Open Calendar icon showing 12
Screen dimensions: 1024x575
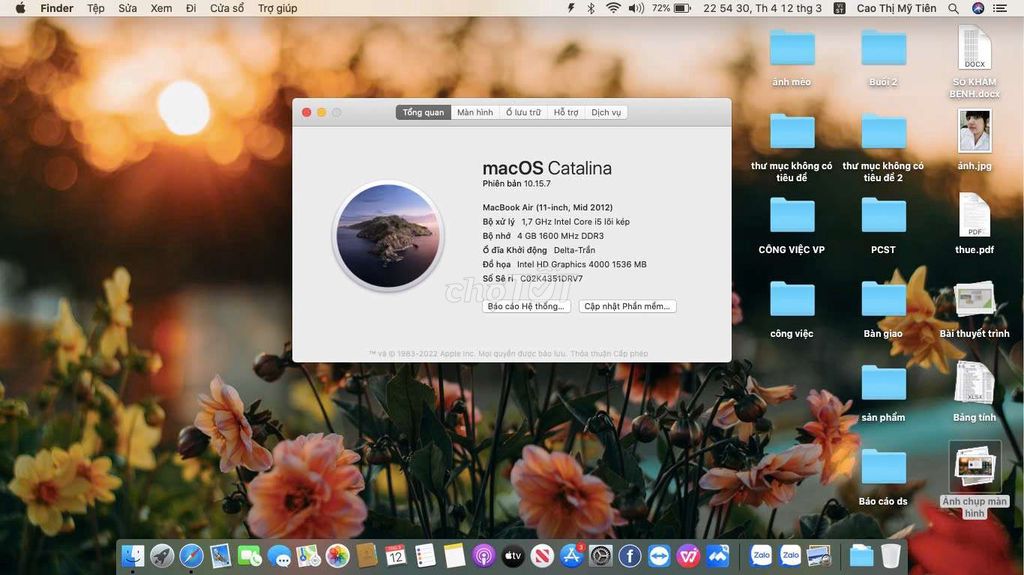tap(396, 556)
